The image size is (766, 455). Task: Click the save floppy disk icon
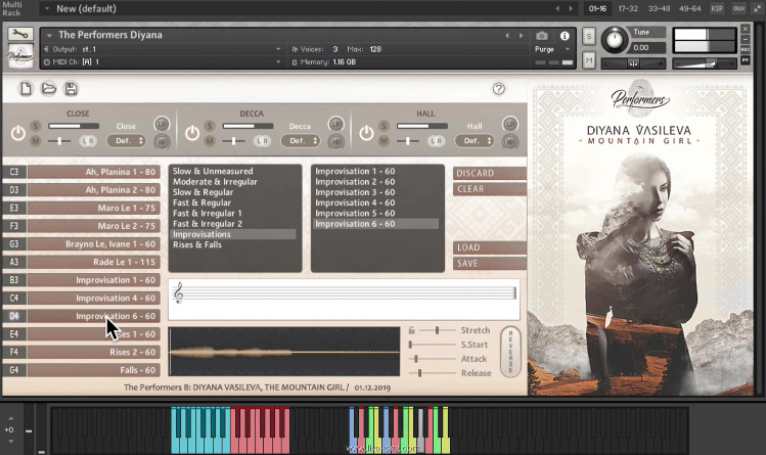(71, 88)
